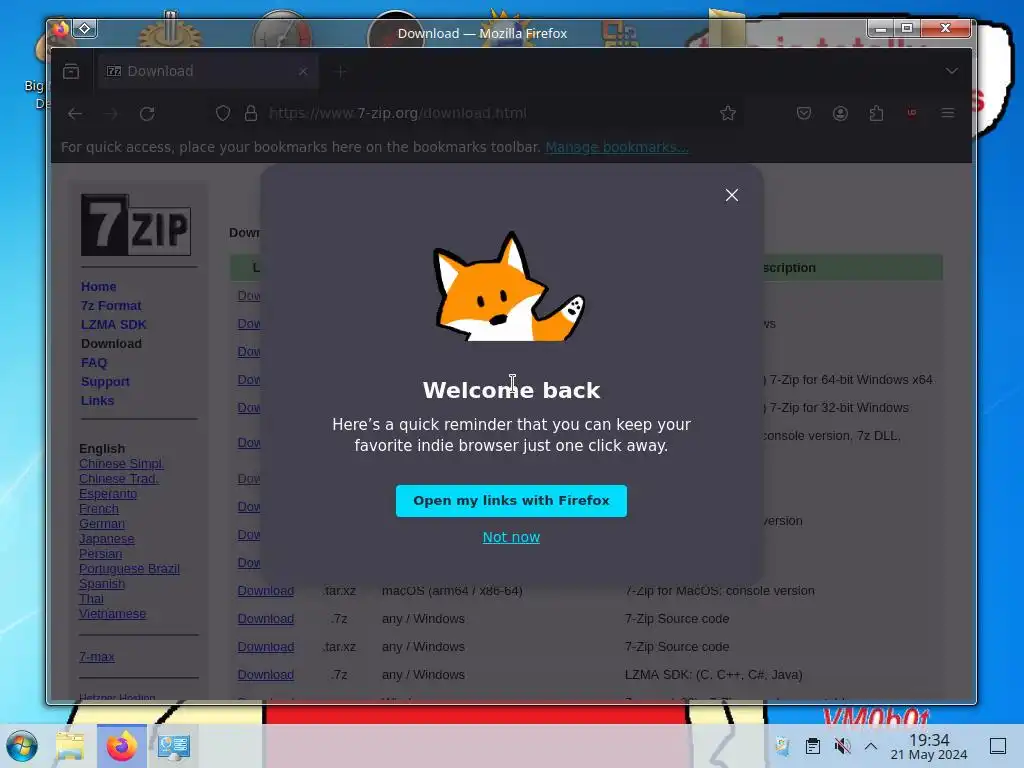Close the Download tab

303,71
